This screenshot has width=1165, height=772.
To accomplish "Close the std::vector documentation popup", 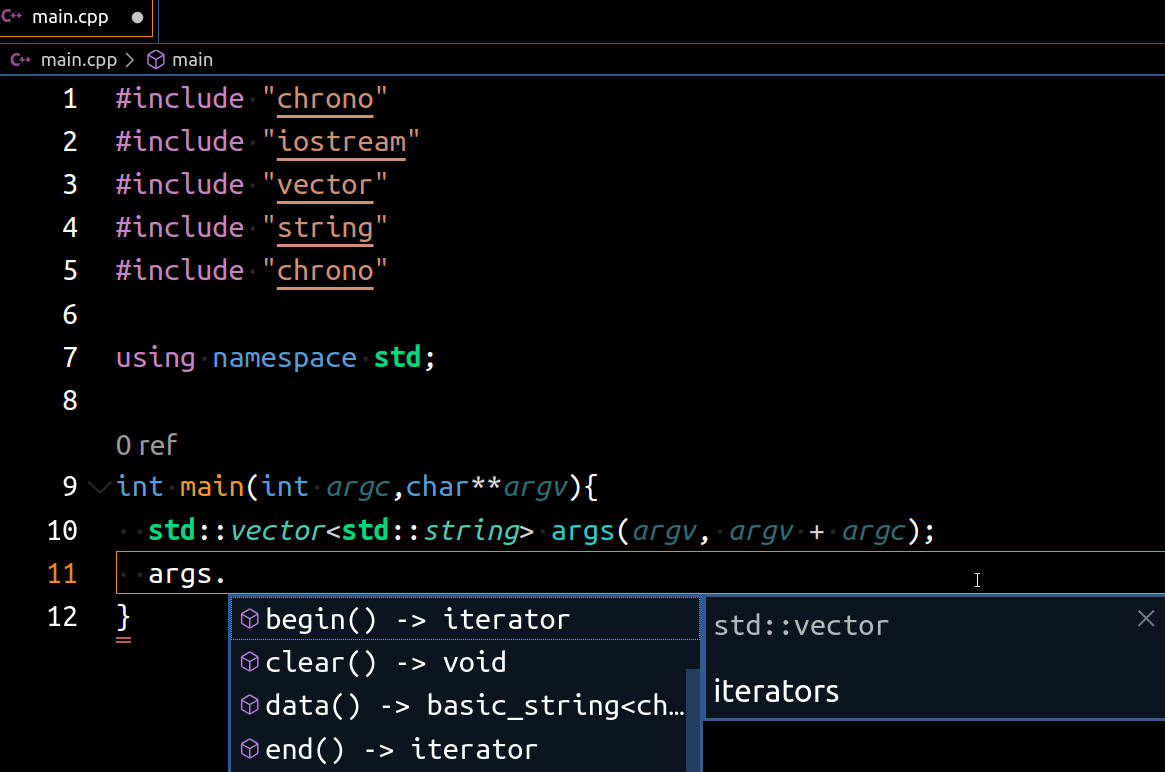I will coord(1145,618).
